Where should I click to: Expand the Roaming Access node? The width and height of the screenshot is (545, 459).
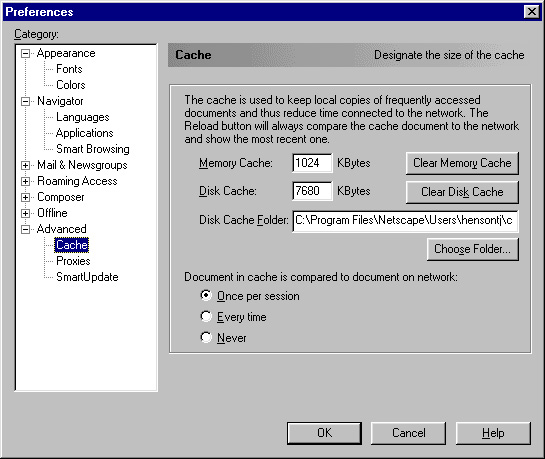(25, 181)
